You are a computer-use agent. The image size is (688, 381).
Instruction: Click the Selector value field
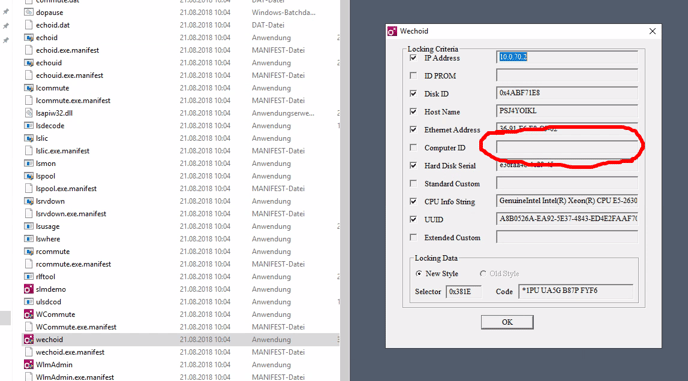(463, 291)
